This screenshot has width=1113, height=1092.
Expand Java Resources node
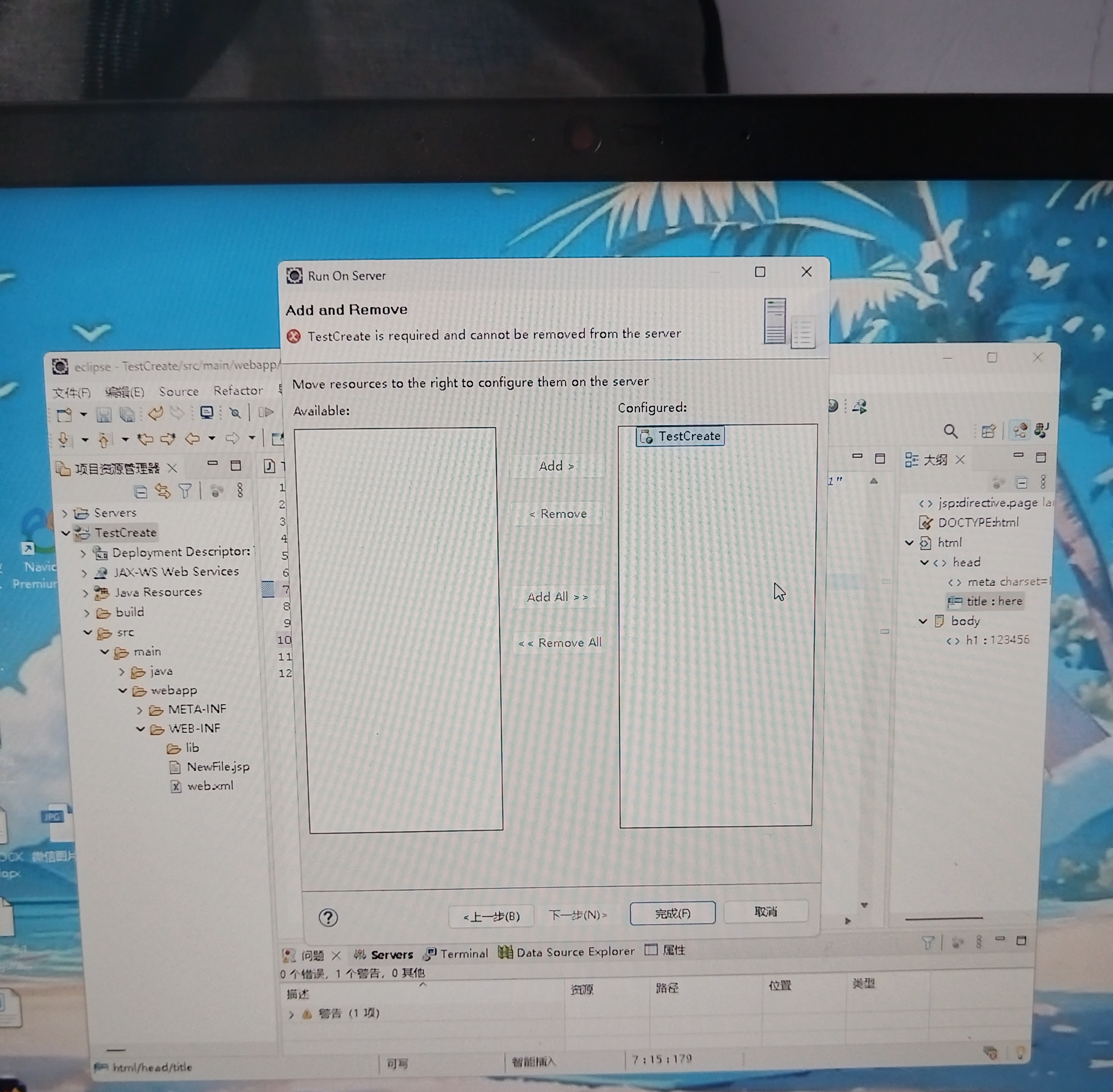click(x=85, y=593)
